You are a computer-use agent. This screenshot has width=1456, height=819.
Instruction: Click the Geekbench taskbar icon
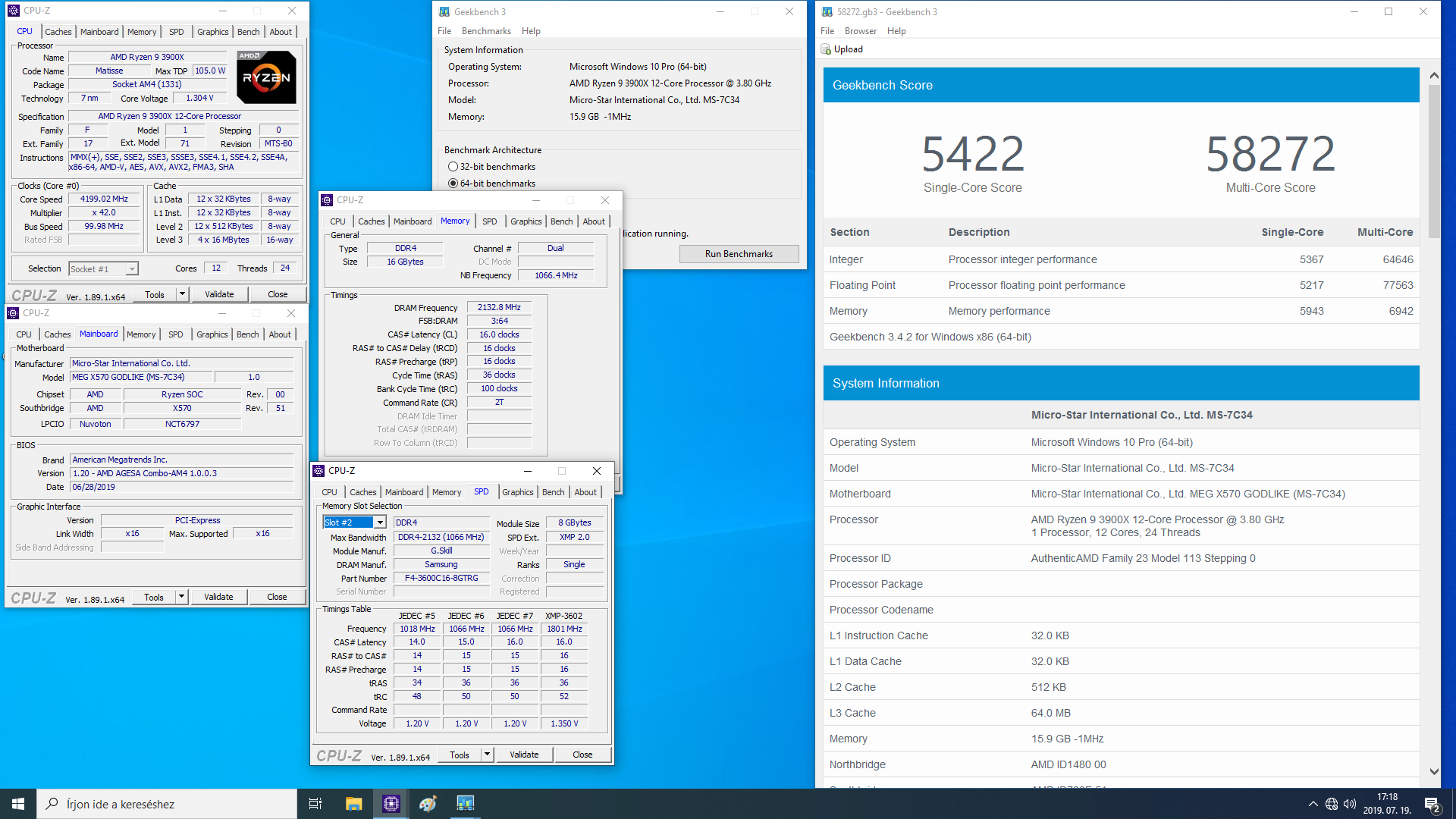[x=465, y=804]
